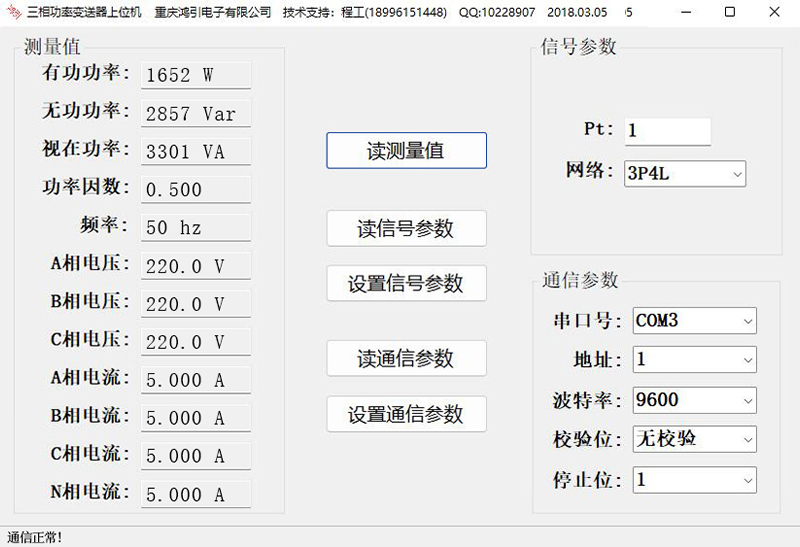Screen dimensions: 800x547
Task: Click the 校验位 label
Action: click(587, 439)
